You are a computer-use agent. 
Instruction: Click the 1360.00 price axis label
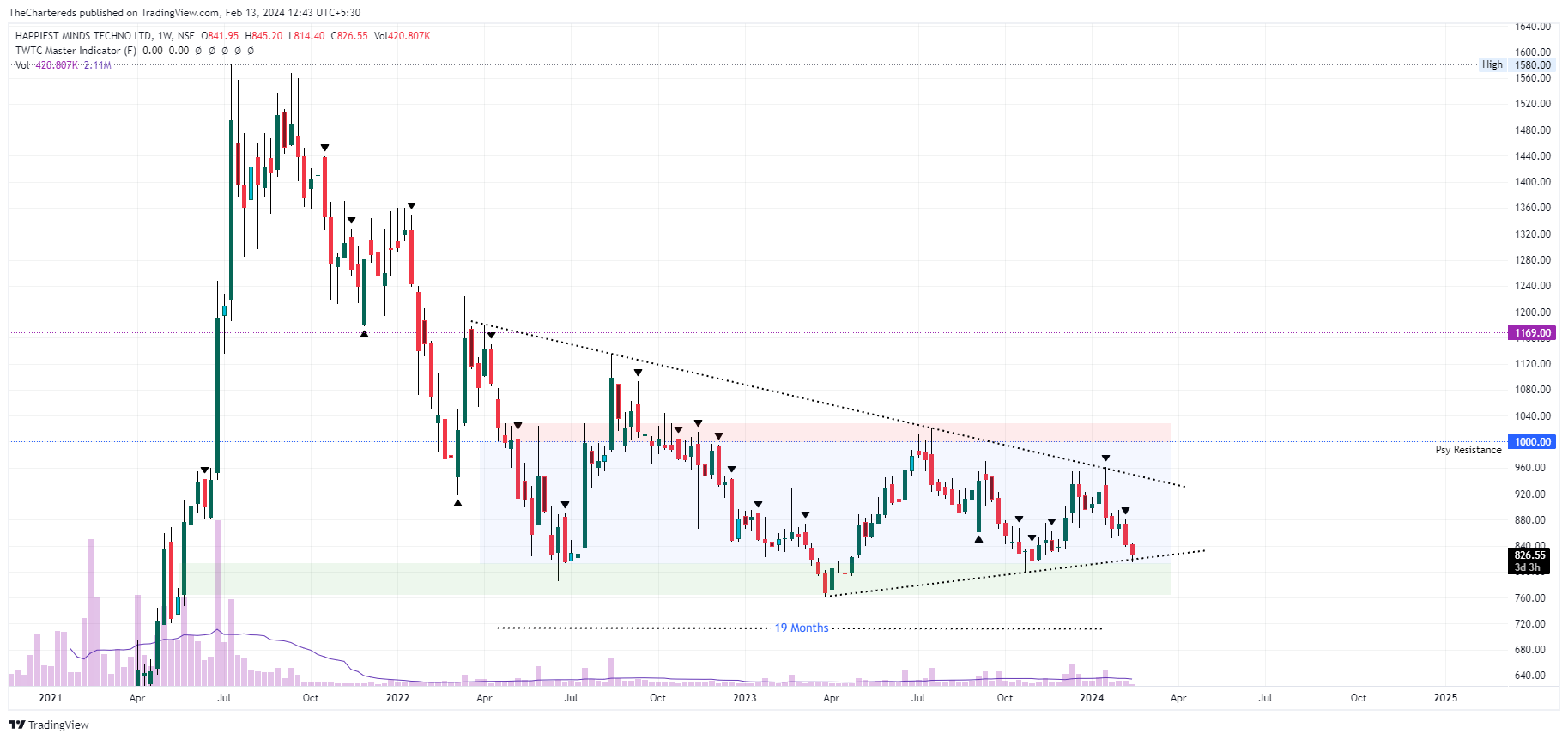pos(1533,208)
